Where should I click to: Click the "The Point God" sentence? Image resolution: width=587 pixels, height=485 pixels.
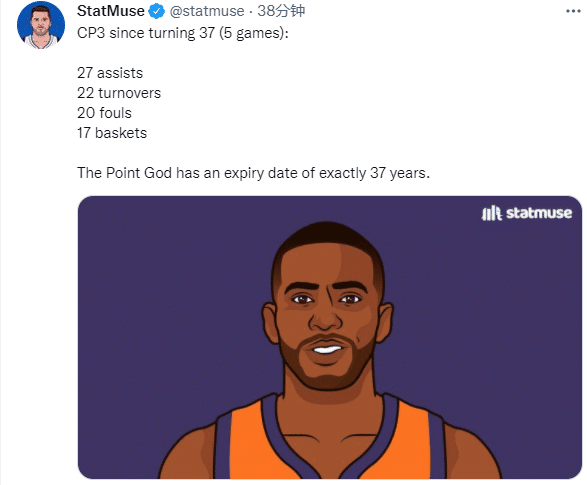click(x=253, y=173)
